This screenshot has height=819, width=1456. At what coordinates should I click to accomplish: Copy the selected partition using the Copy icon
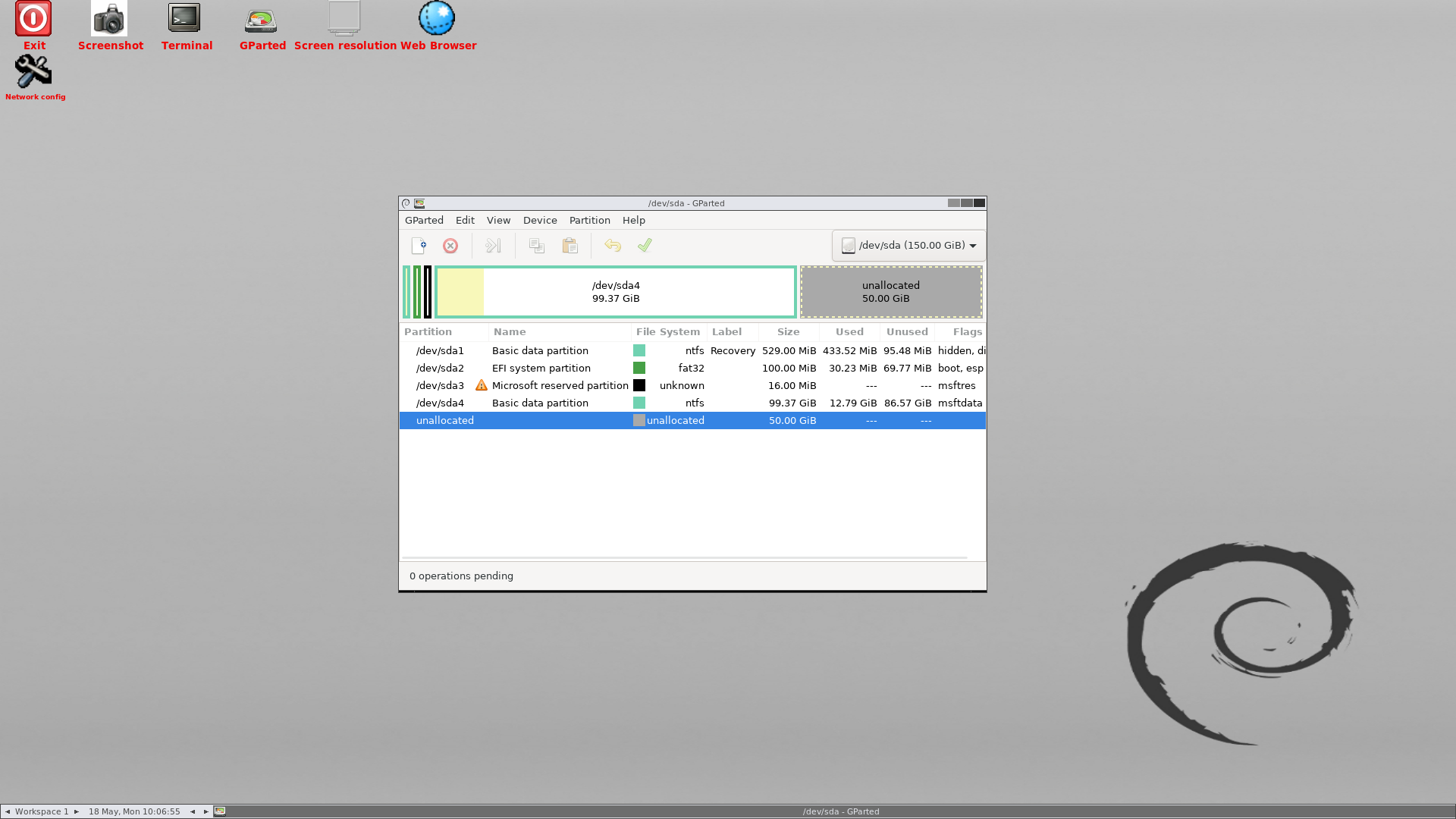[x=537, y=246]
